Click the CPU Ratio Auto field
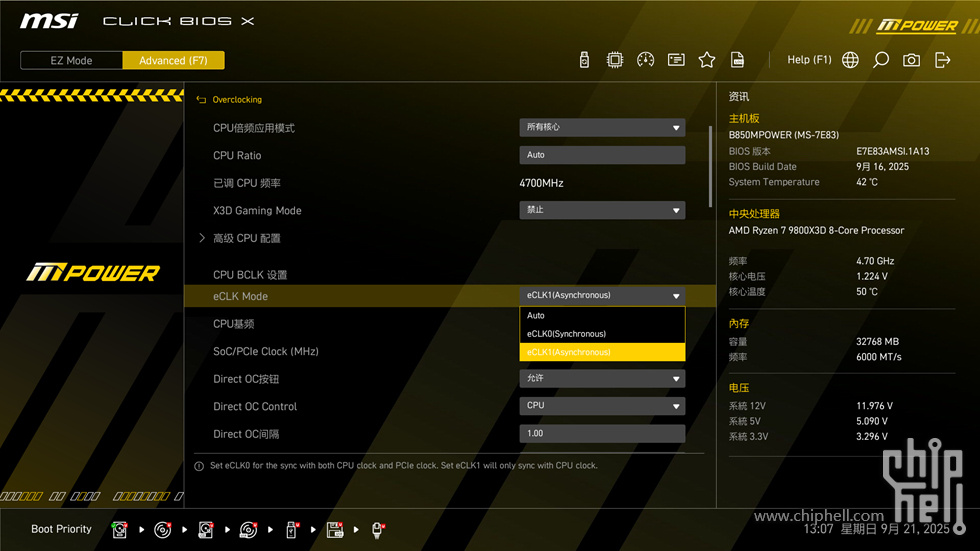Viewport: 980px width, 551px height. (602, 155)
